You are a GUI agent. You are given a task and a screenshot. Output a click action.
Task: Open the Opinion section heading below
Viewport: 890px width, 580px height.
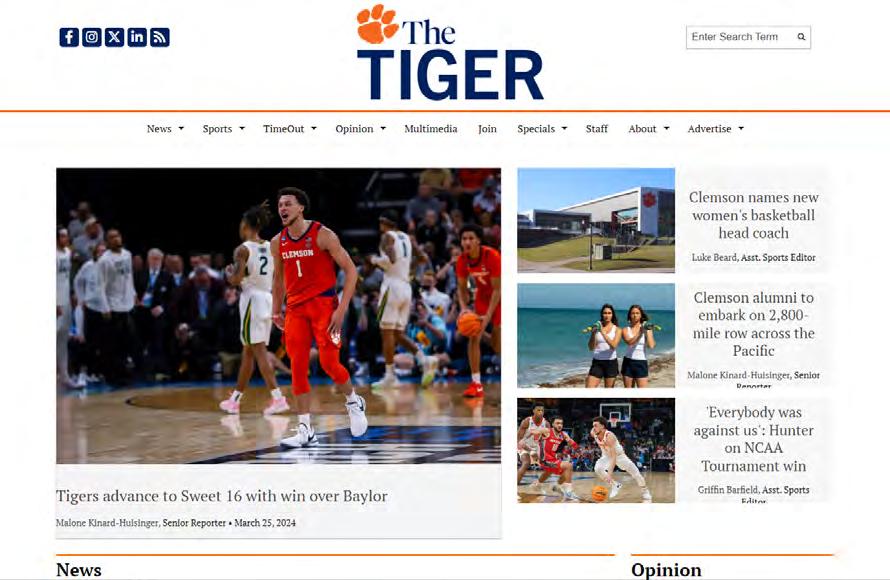[x=666, y=570]
